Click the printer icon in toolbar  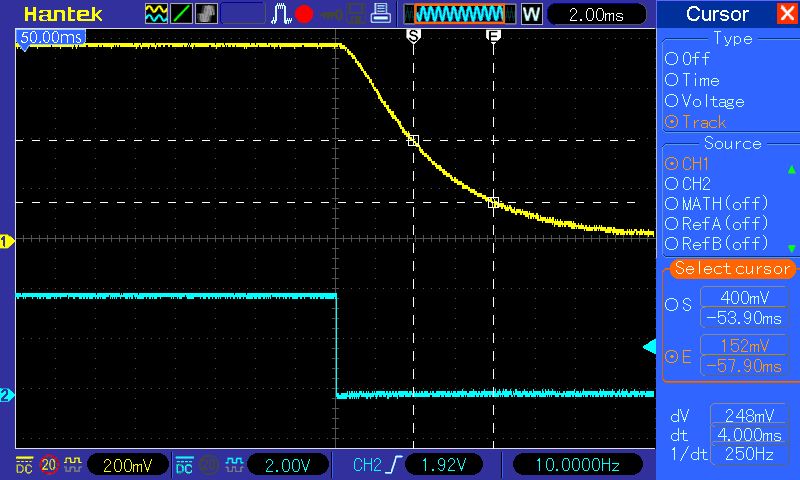pyautogui.click(x=381, y=13)
